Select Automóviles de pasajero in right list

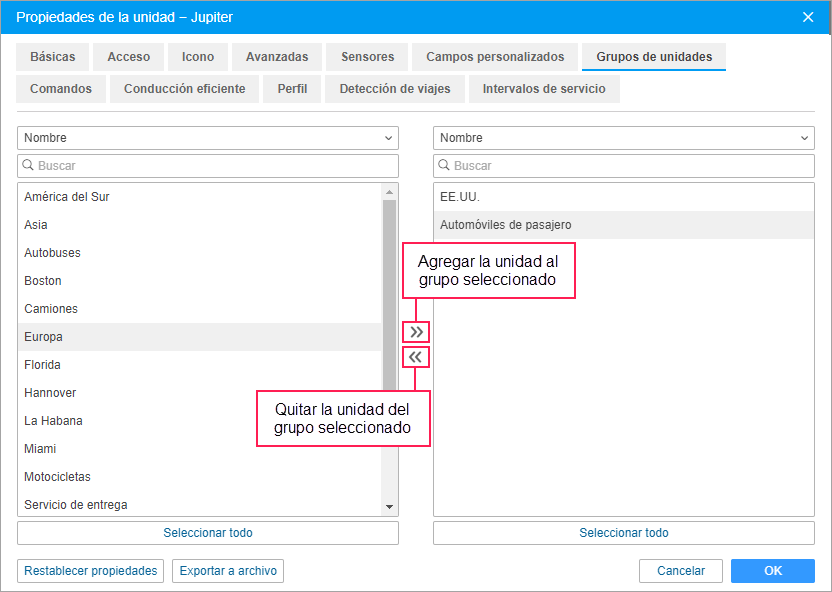coord(624,225)
